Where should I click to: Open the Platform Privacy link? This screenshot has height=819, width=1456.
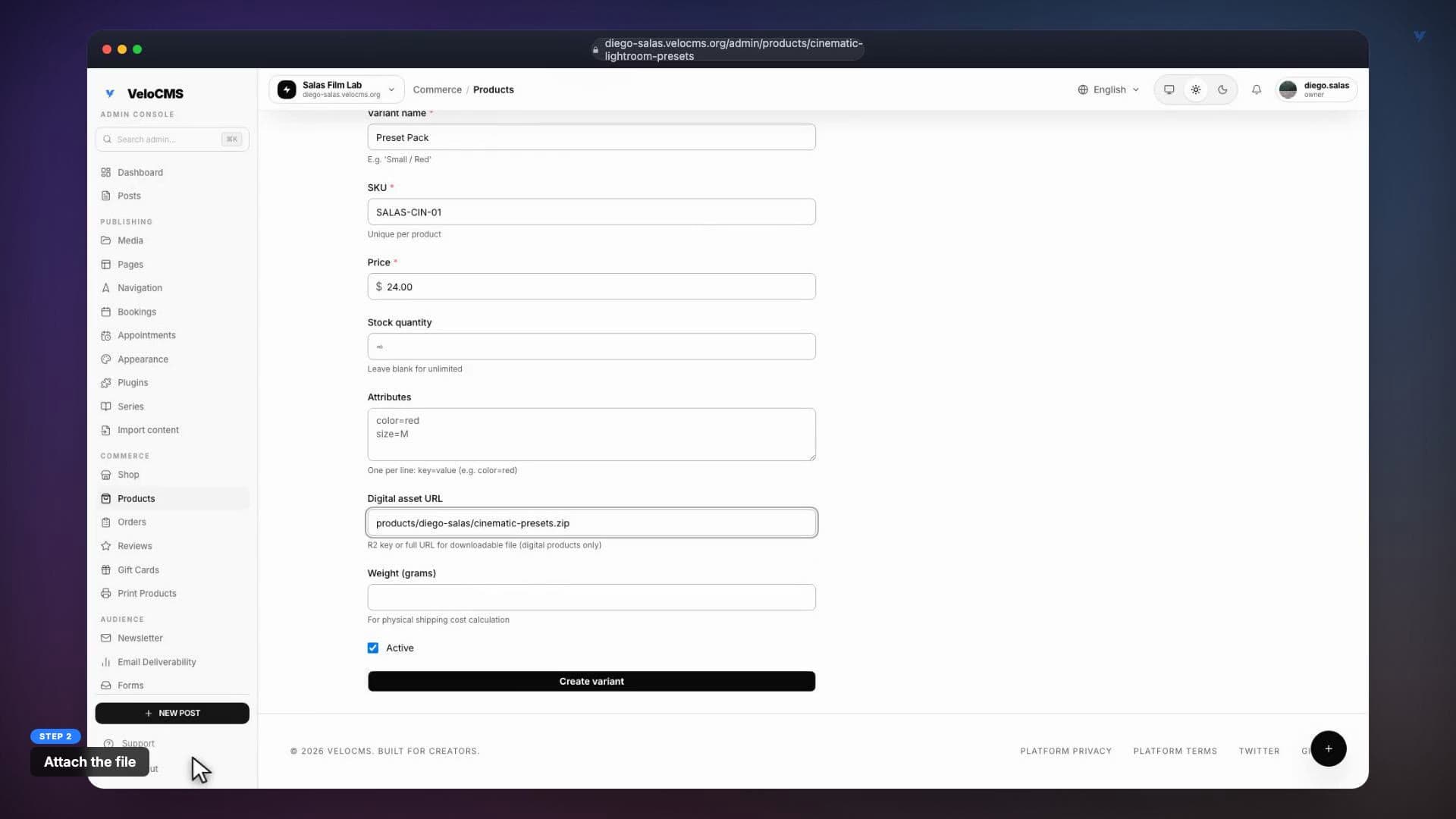point(1065,752)
